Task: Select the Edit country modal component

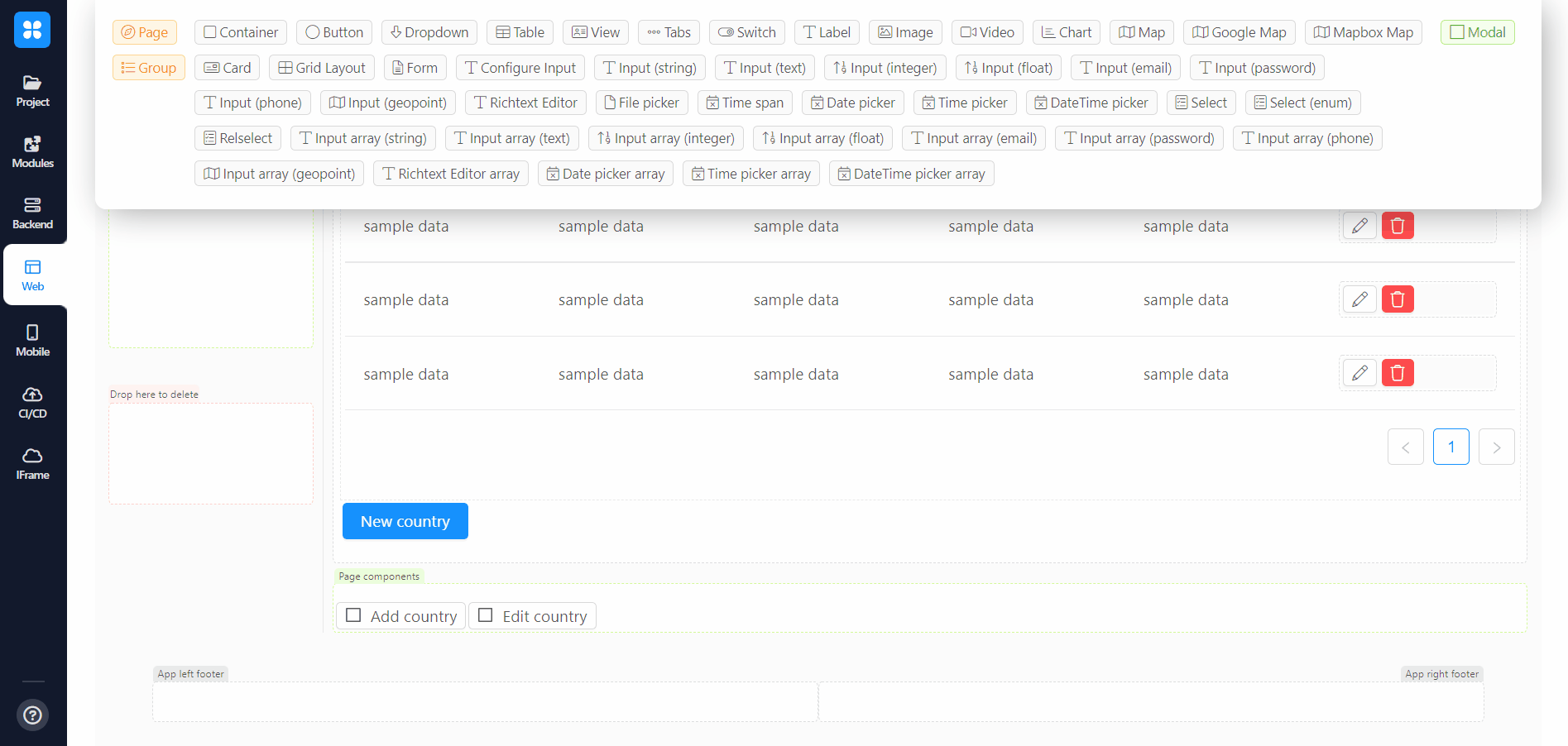Action: coord(532,616)
